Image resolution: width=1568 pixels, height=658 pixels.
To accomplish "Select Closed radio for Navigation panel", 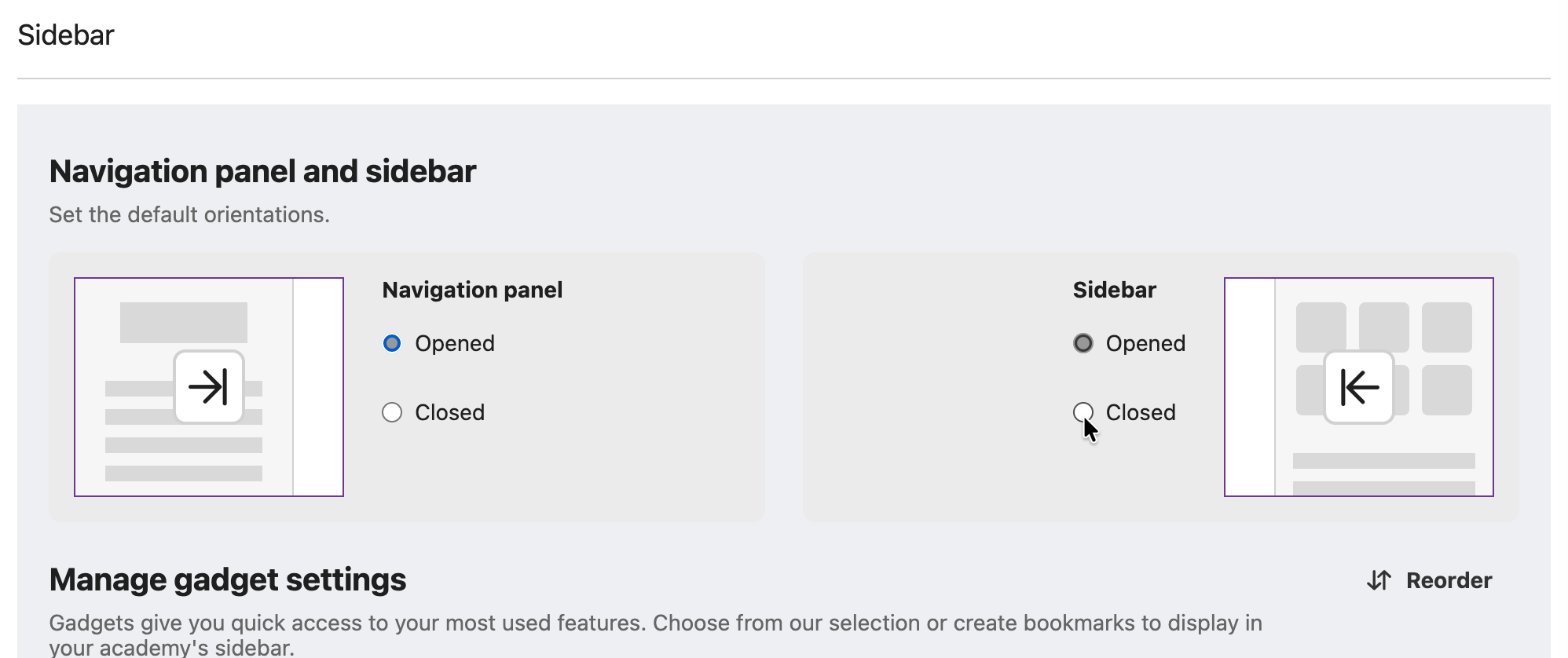I will pos(392,412).
